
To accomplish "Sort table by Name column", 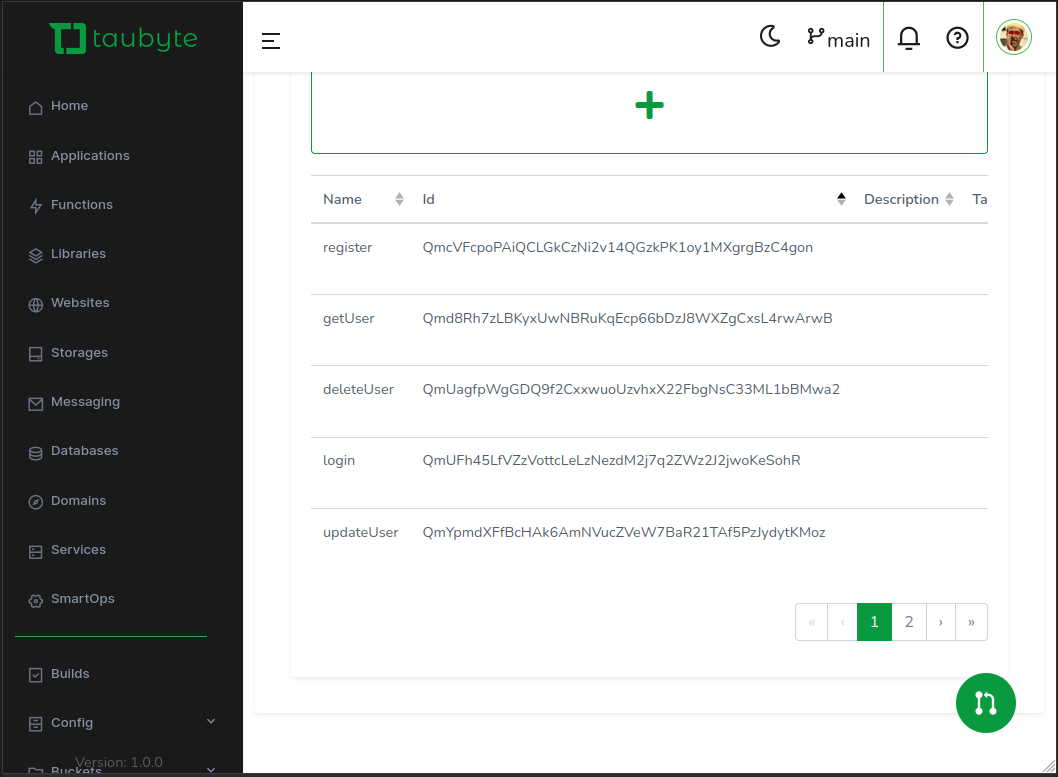I will 399,199.
